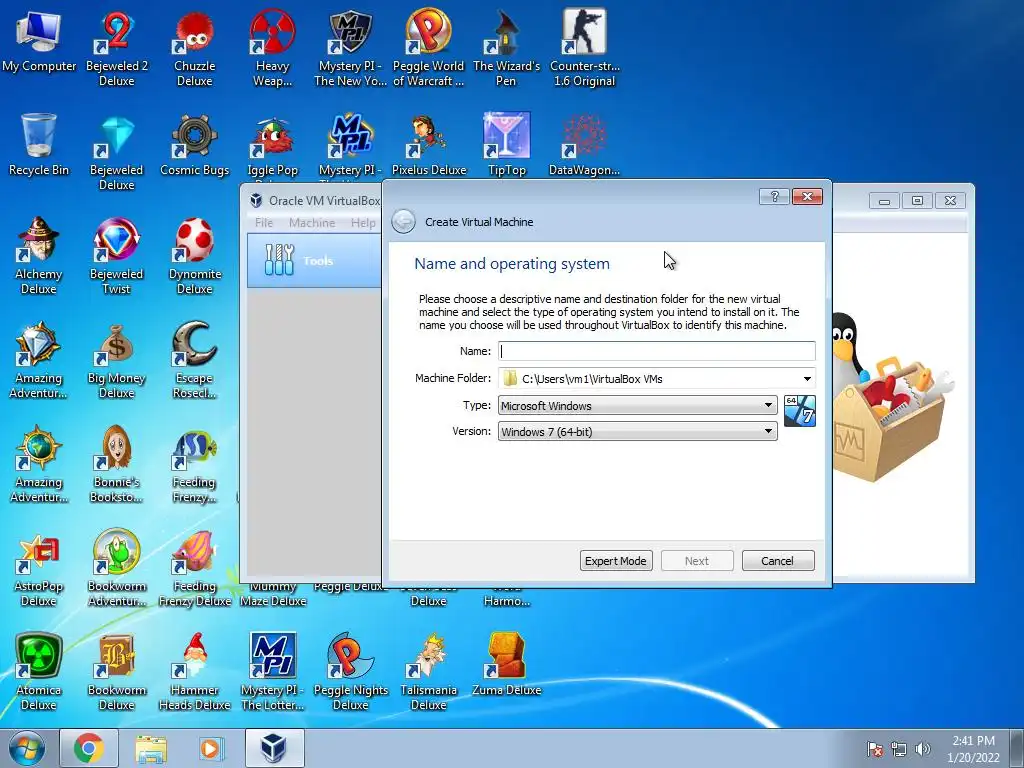
Task: Select Tools in VirtualBox sidebar
Action: pos(314,261)
